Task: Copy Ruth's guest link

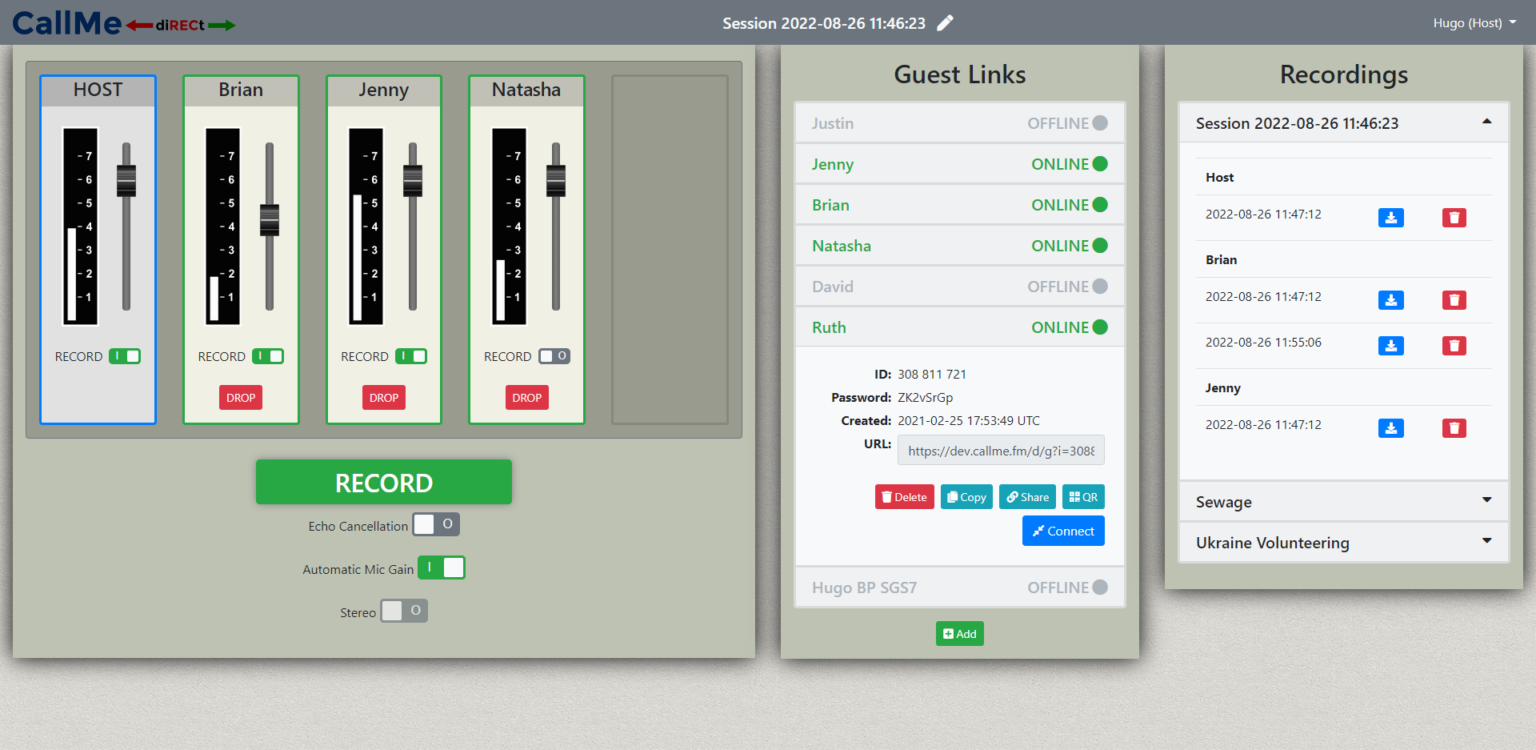Action: [966, 497]
